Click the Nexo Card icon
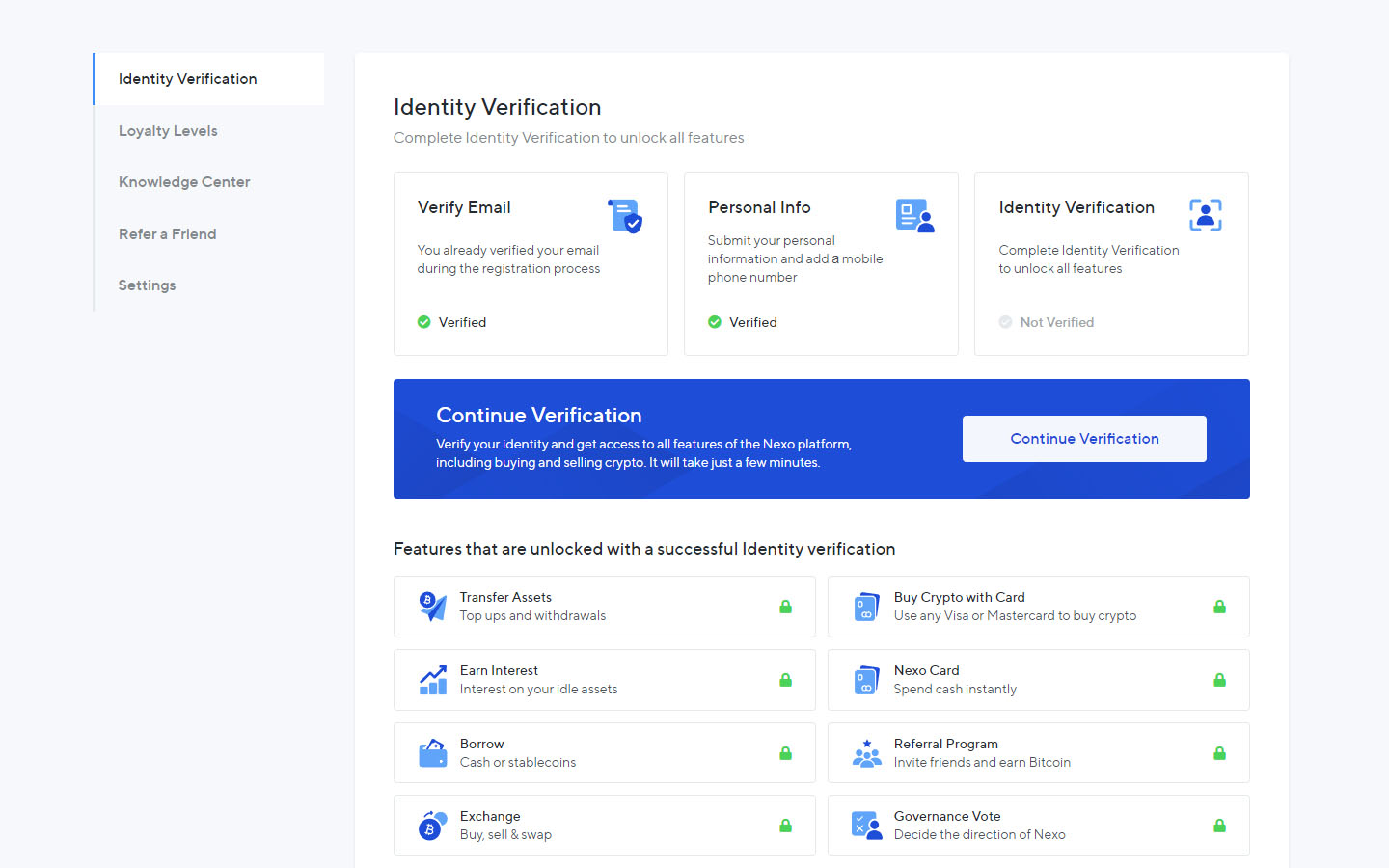 tap(867, 680)
